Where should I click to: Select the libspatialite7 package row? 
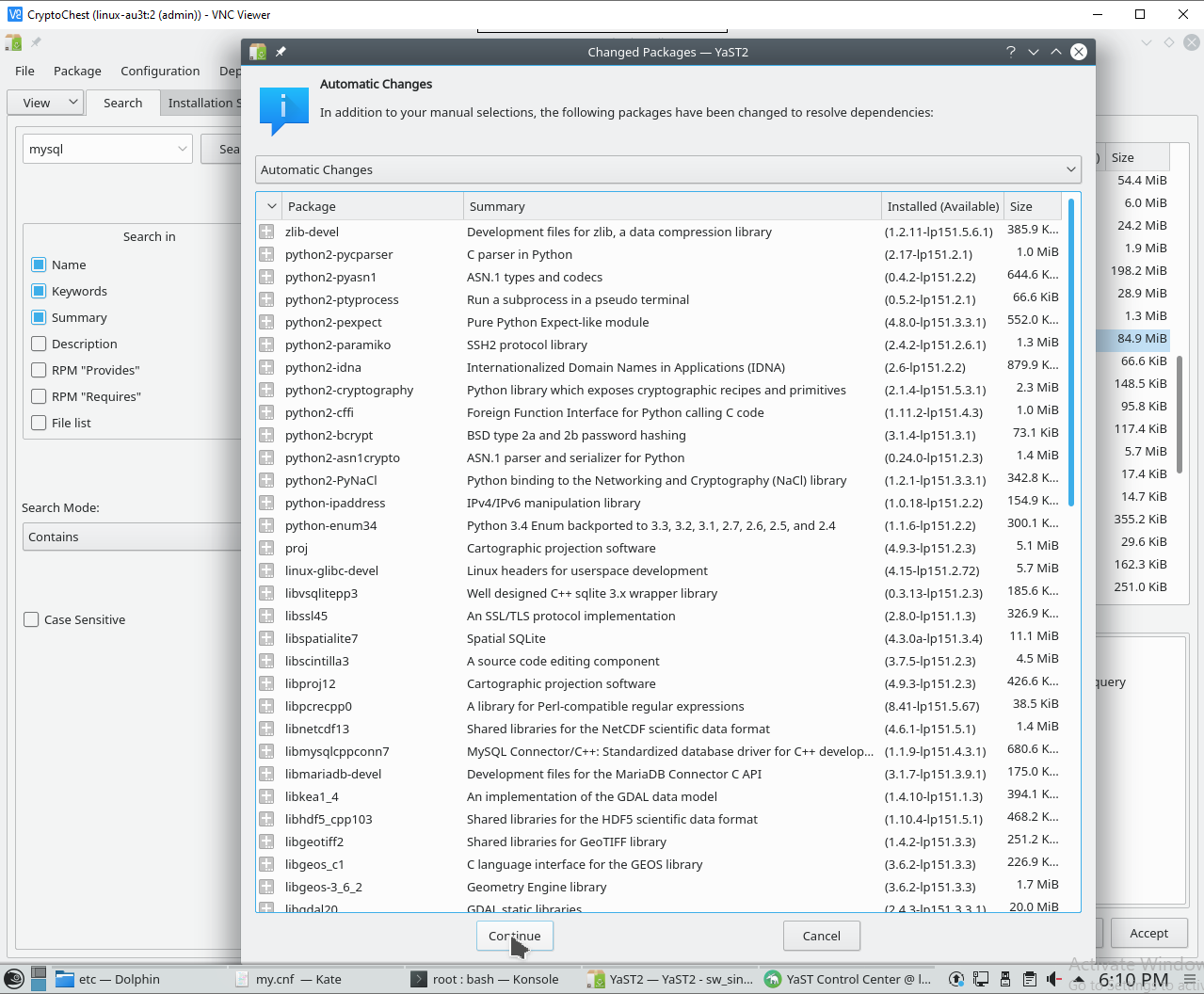click(659, 638)
